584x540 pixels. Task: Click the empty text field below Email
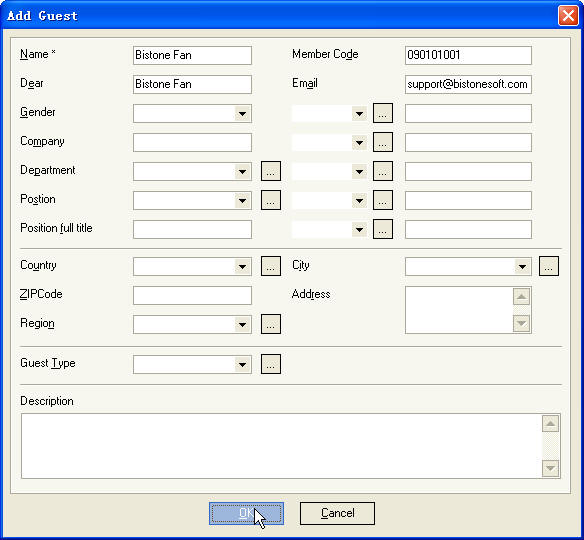(468, 114)
